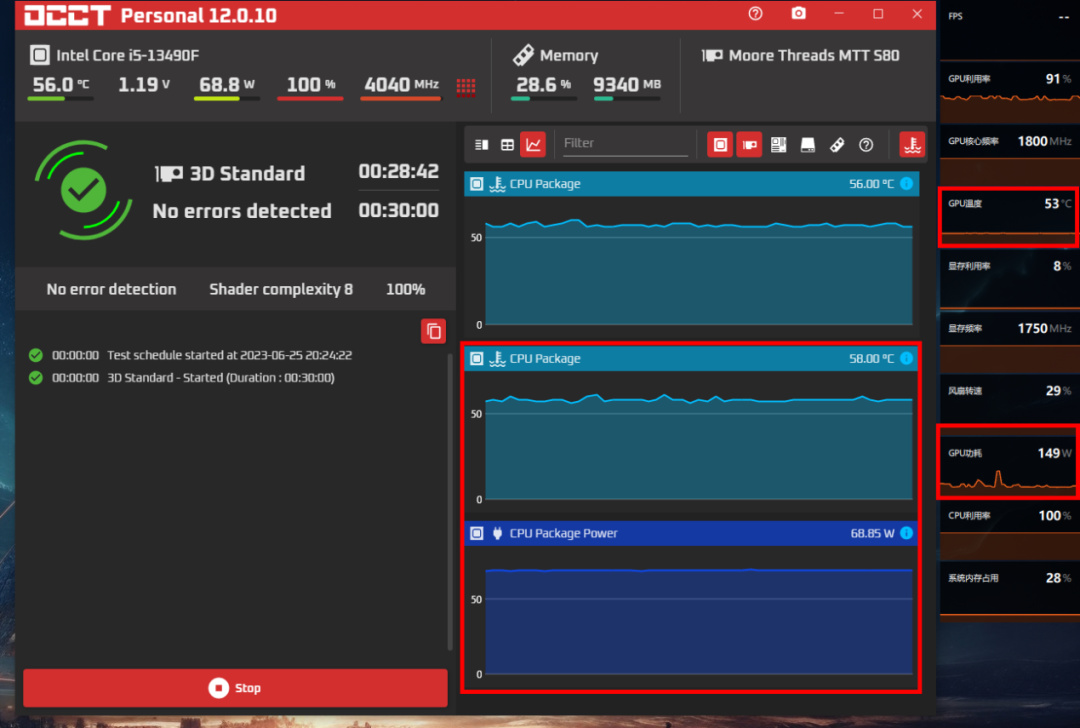Stop the running 3D Standard test

[x=236, y=687]
